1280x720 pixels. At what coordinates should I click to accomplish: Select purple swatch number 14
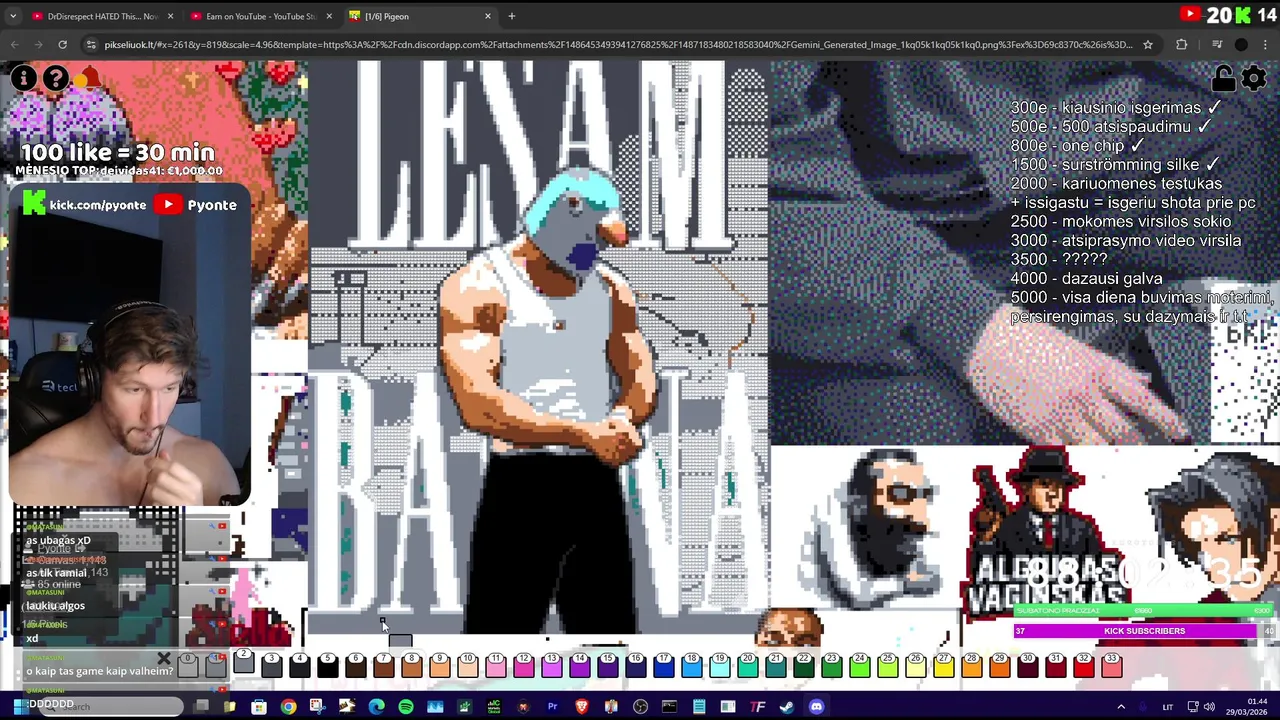pos(579,665)
